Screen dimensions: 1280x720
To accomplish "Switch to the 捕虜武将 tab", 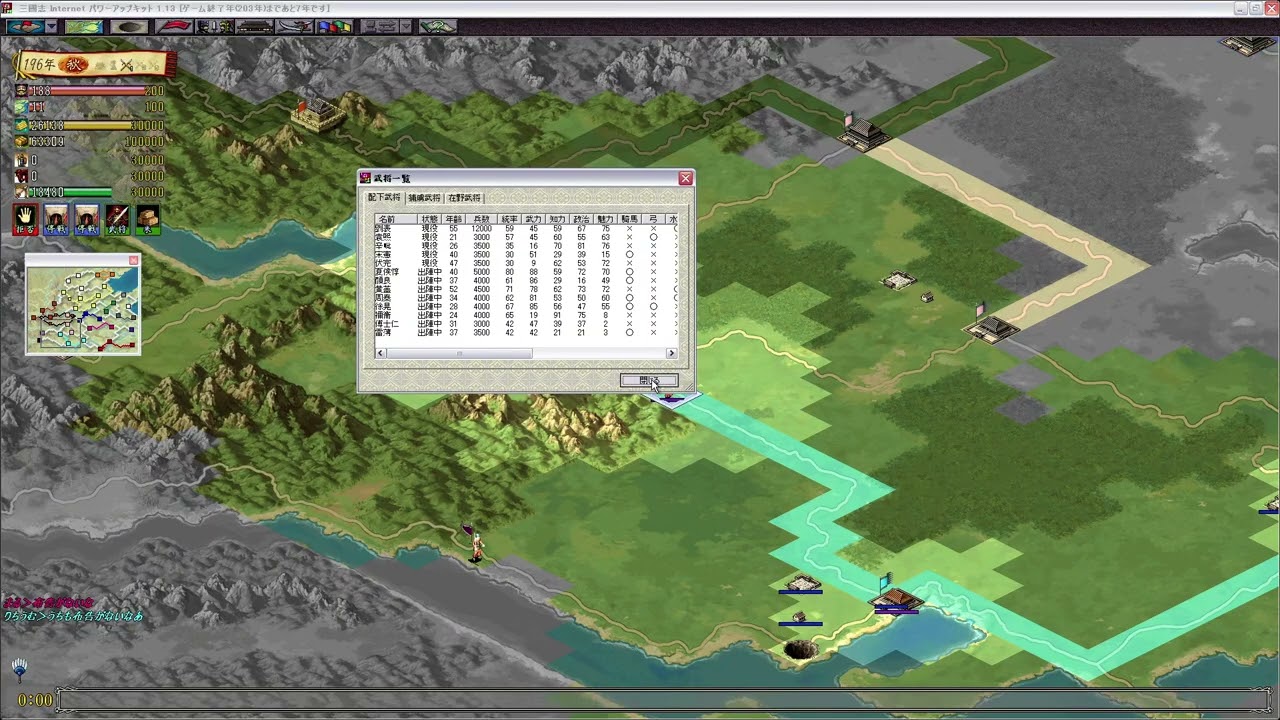I will (x=424, y=198).
